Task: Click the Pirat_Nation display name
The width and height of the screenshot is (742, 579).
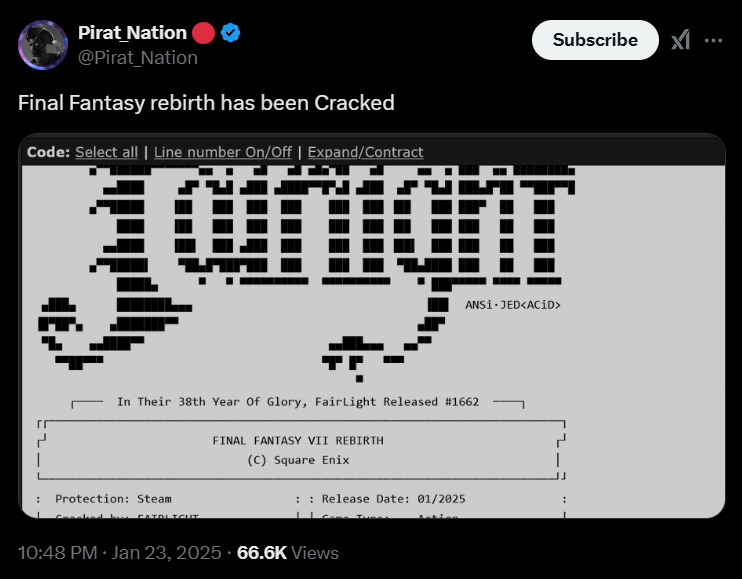Action: pos(132,33)
